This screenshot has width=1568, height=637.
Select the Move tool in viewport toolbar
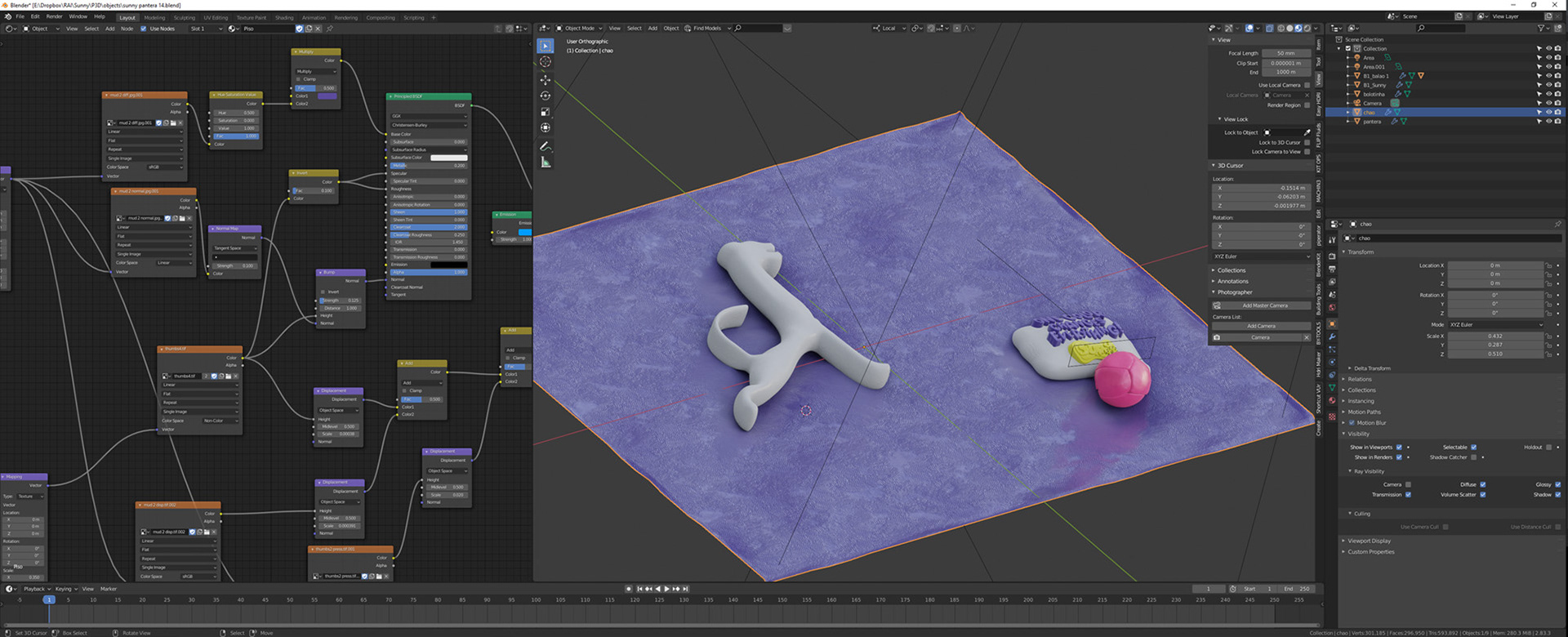545,79
